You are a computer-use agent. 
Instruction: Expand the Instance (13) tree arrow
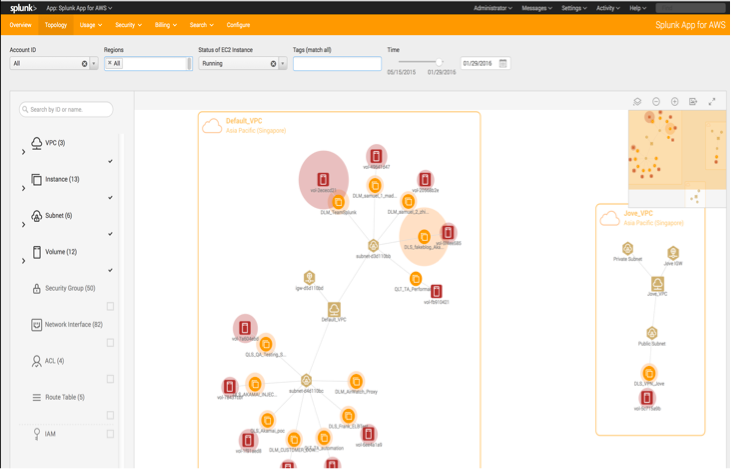pyautogui.click(x=23, y=188)
